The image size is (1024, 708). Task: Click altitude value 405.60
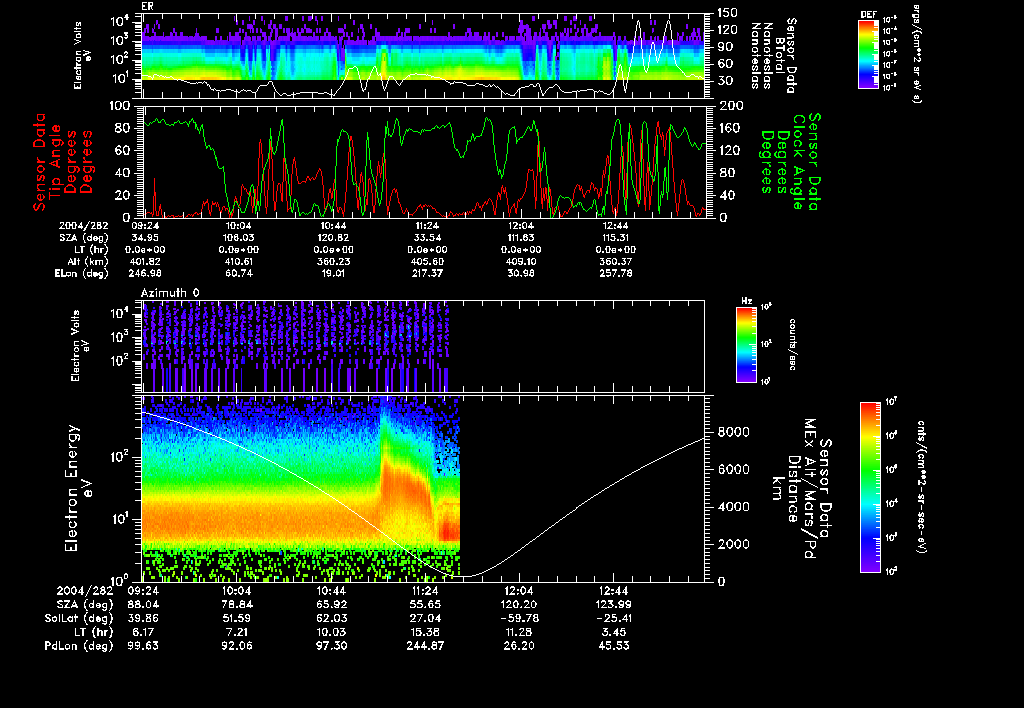pyautogui.click(x=426, y=261)
